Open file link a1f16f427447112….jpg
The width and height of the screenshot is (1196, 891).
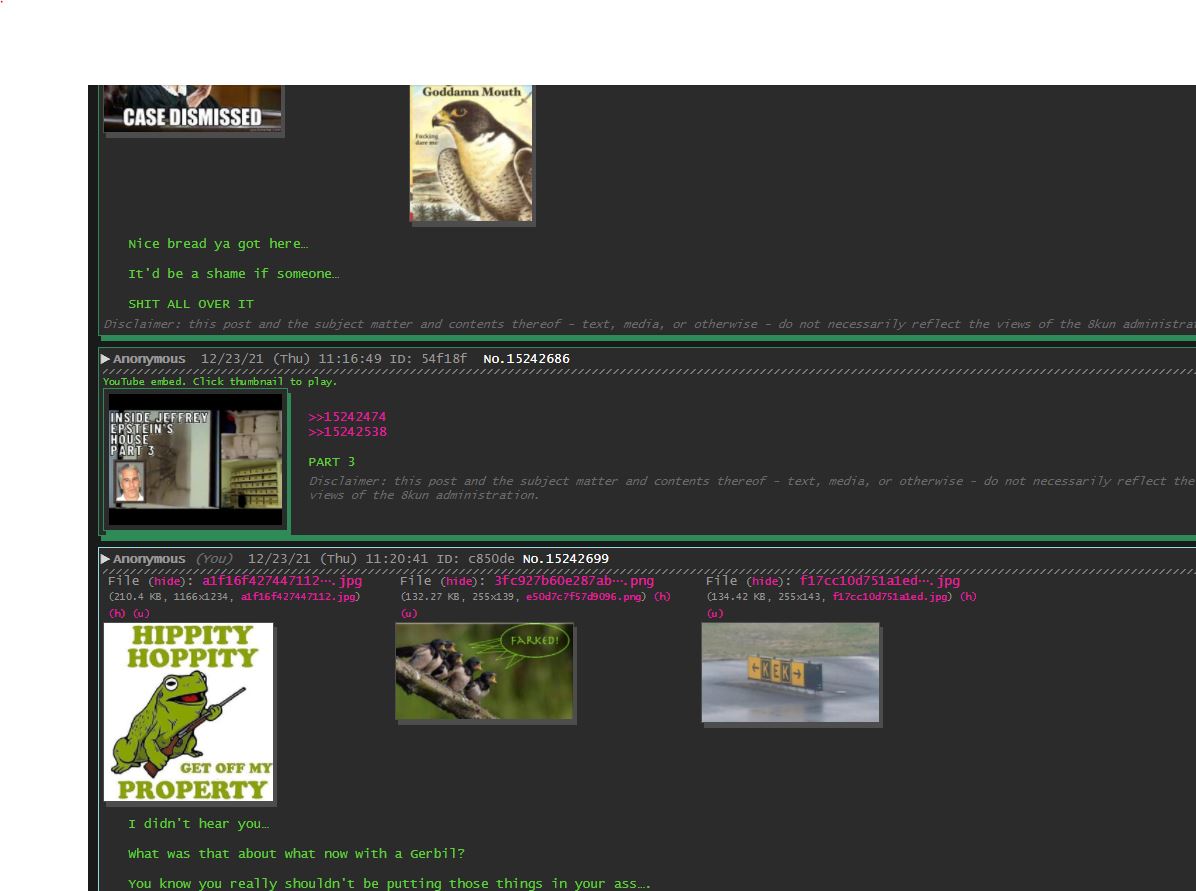282,581
